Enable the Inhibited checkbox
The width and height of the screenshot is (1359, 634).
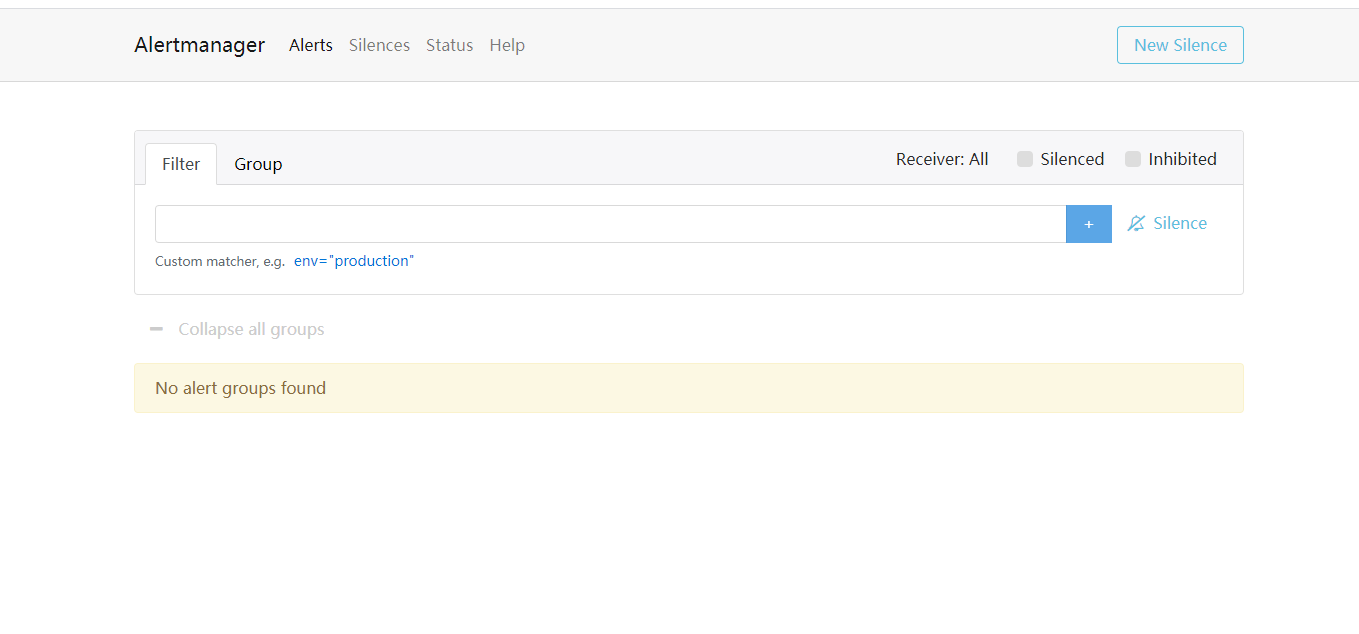pyautogui.click(x=1133, y=159)
